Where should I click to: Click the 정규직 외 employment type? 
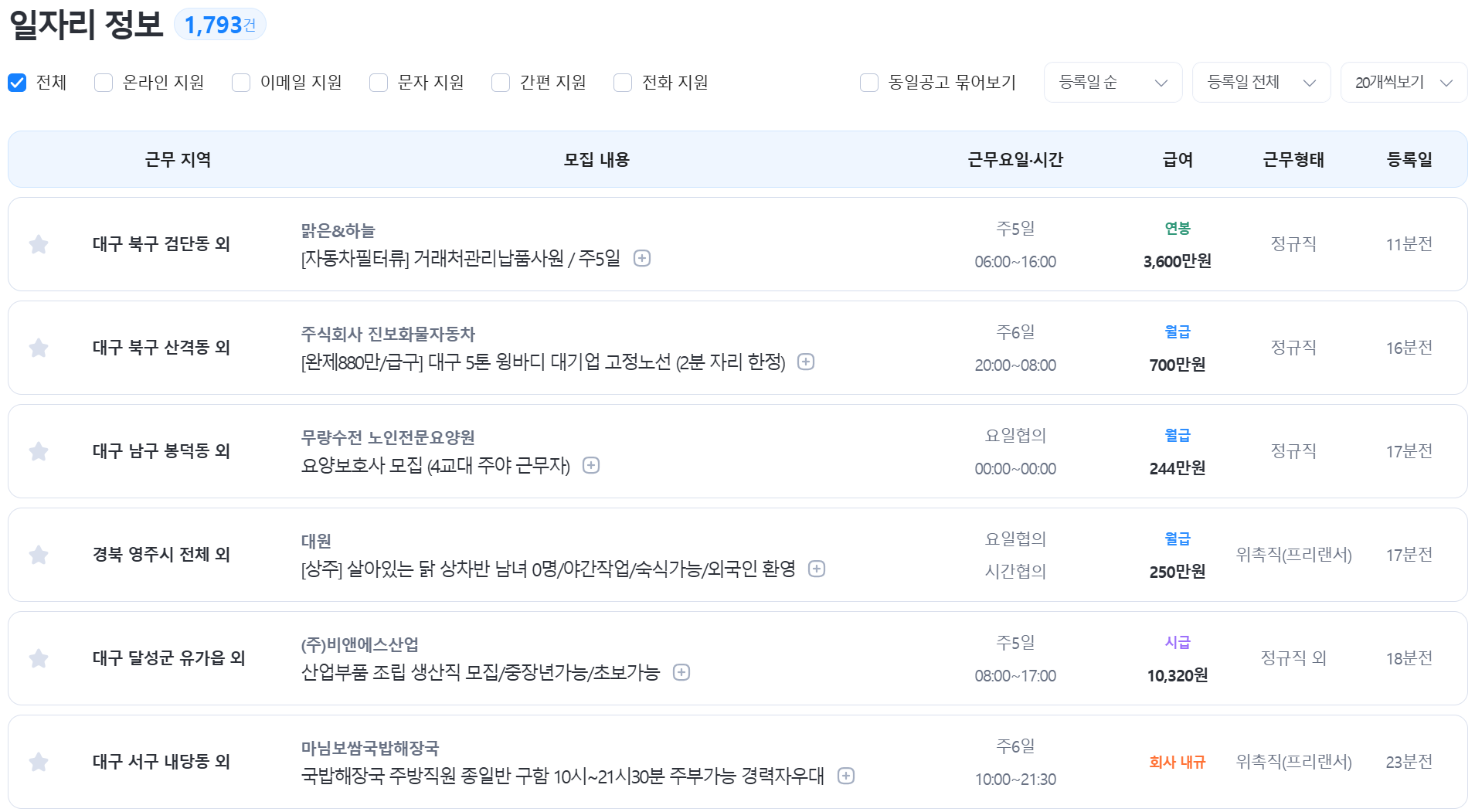point(1293,658)
